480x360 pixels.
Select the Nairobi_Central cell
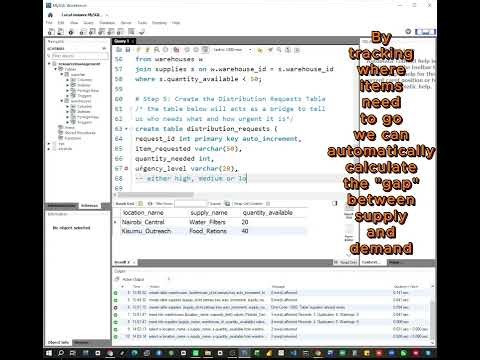143,222
